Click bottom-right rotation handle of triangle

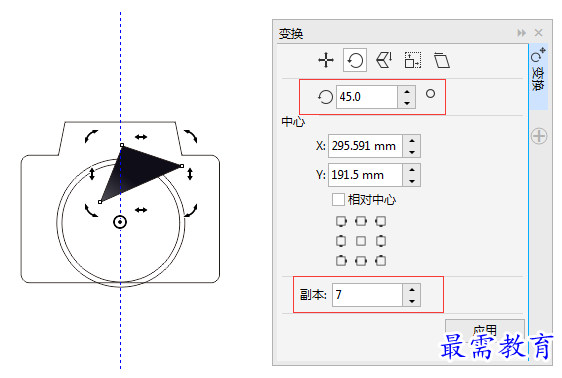click(x=191, y=210)
